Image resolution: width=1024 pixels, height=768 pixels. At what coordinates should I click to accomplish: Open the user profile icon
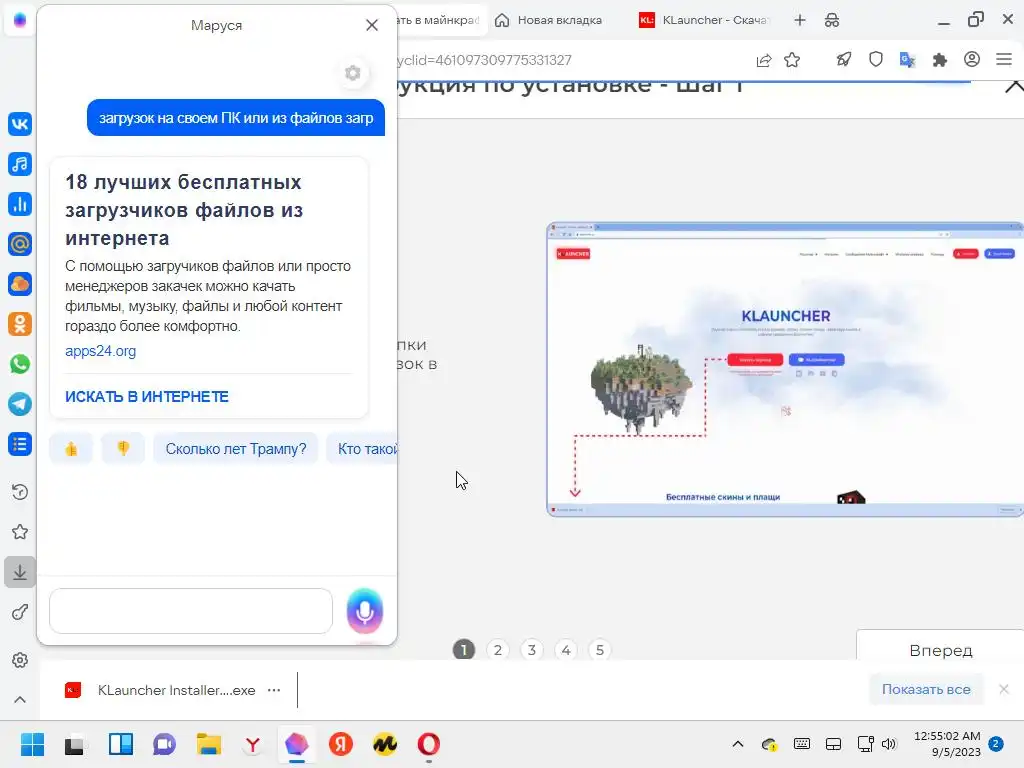pos(972,59)
